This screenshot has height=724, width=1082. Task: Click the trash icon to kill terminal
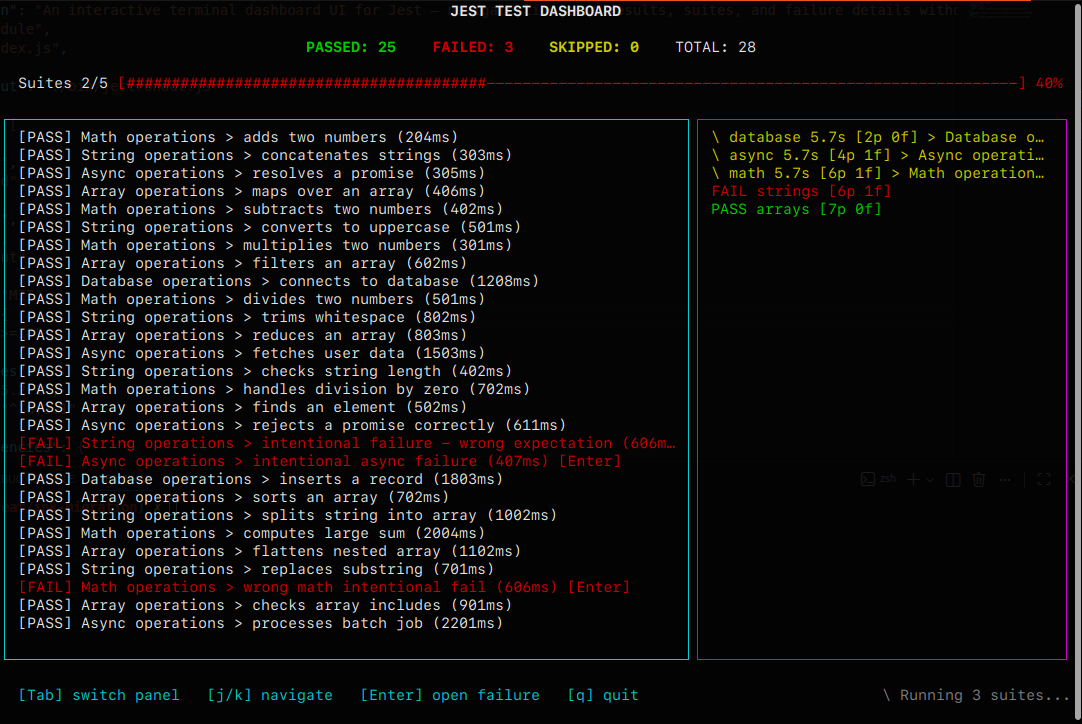pos(979,480)
